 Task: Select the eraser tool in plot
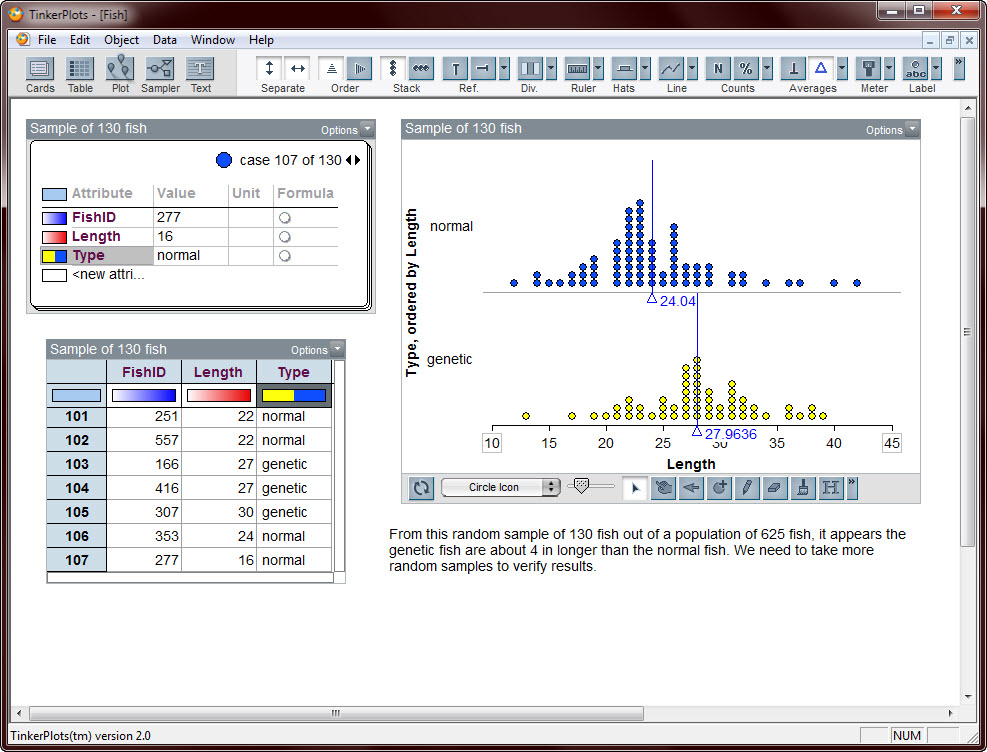click(775, 488)
